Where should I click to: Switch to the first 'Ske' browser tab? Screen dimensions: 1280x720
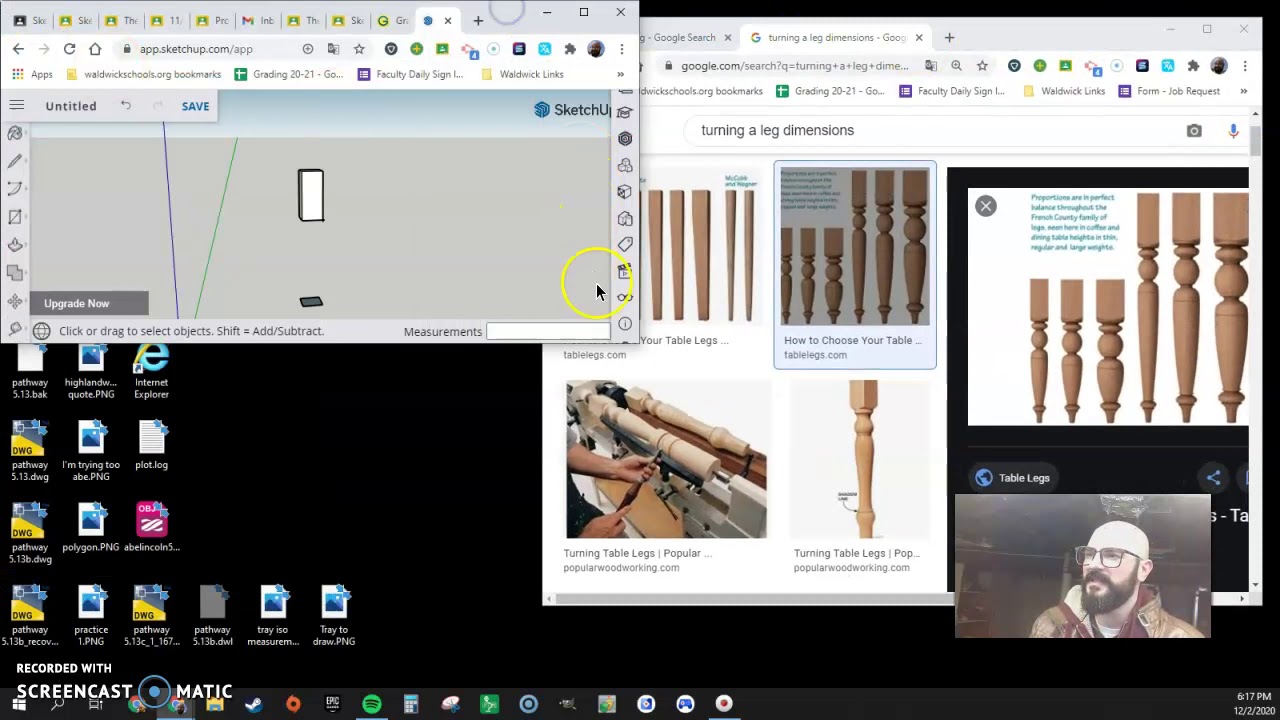click(29, 20)
